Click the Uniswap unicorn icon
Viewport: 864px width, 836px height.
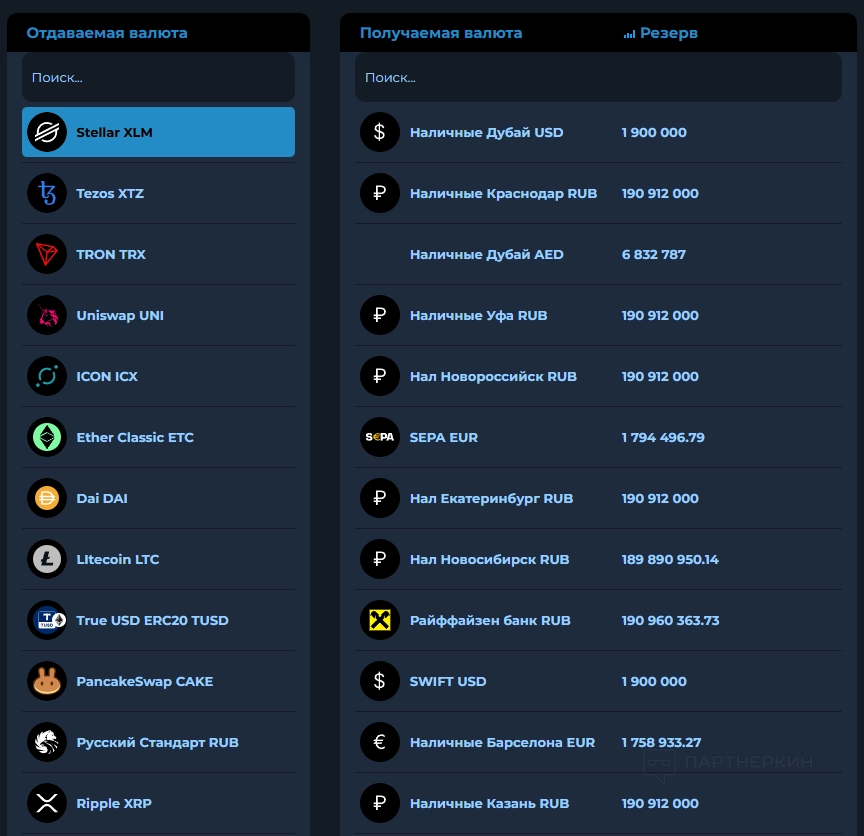47,315
